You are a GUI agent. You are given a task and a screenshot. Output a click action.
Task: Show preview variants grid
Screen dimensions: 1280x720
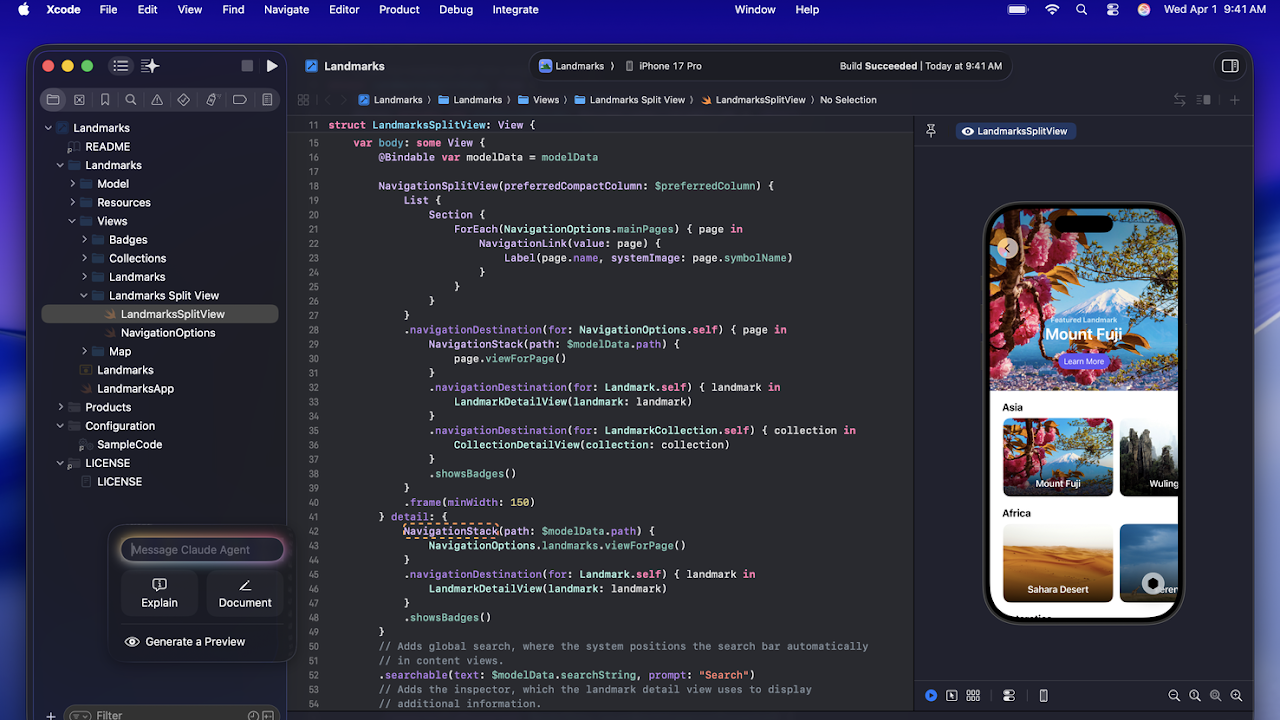[973, 695]
